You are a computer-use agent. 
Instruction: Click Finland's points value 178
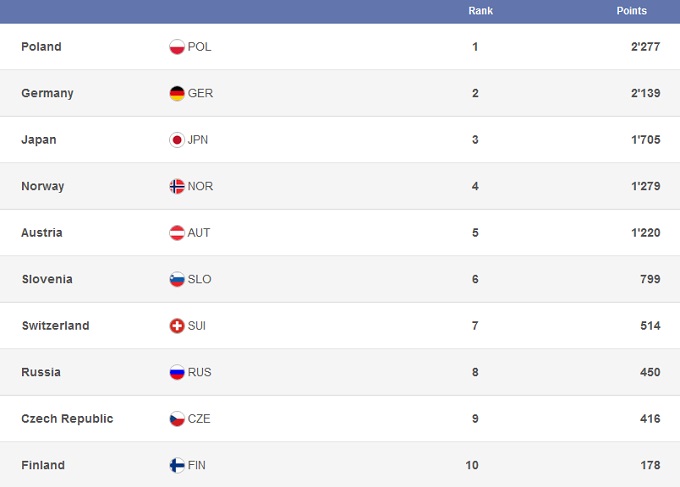click(650, 465)
